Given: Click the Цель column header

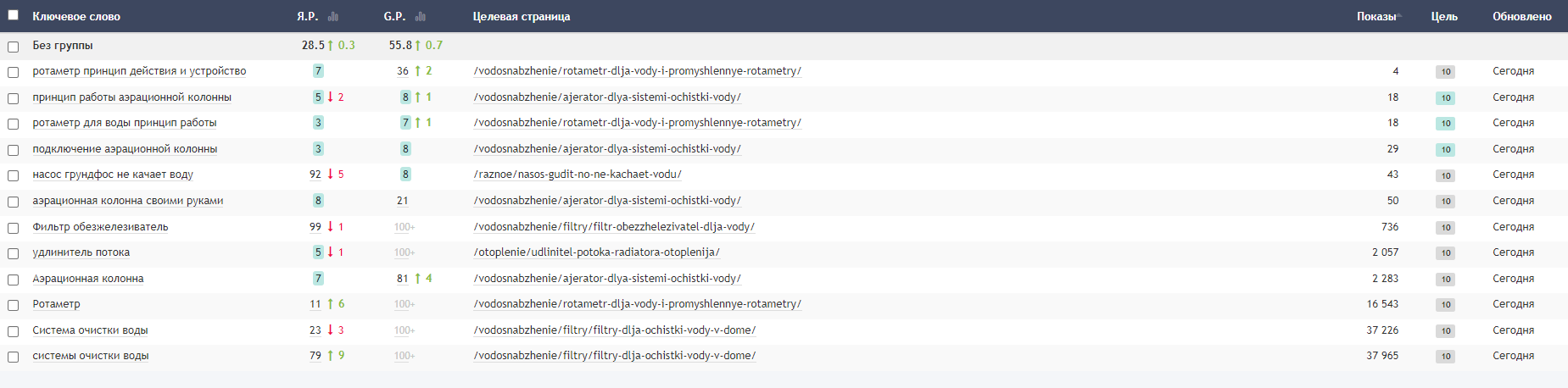Looking at the screenshot, I should coord(1444,16).
